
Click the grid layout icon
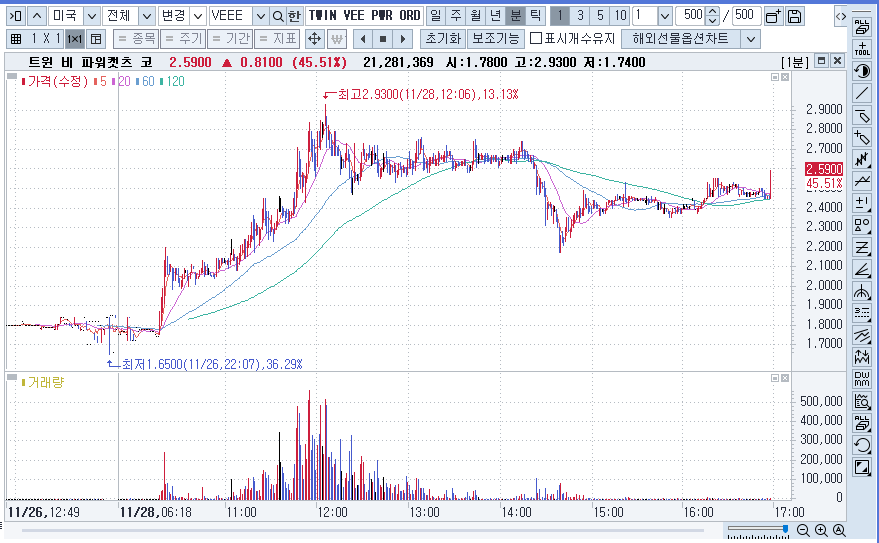[15, 39]
